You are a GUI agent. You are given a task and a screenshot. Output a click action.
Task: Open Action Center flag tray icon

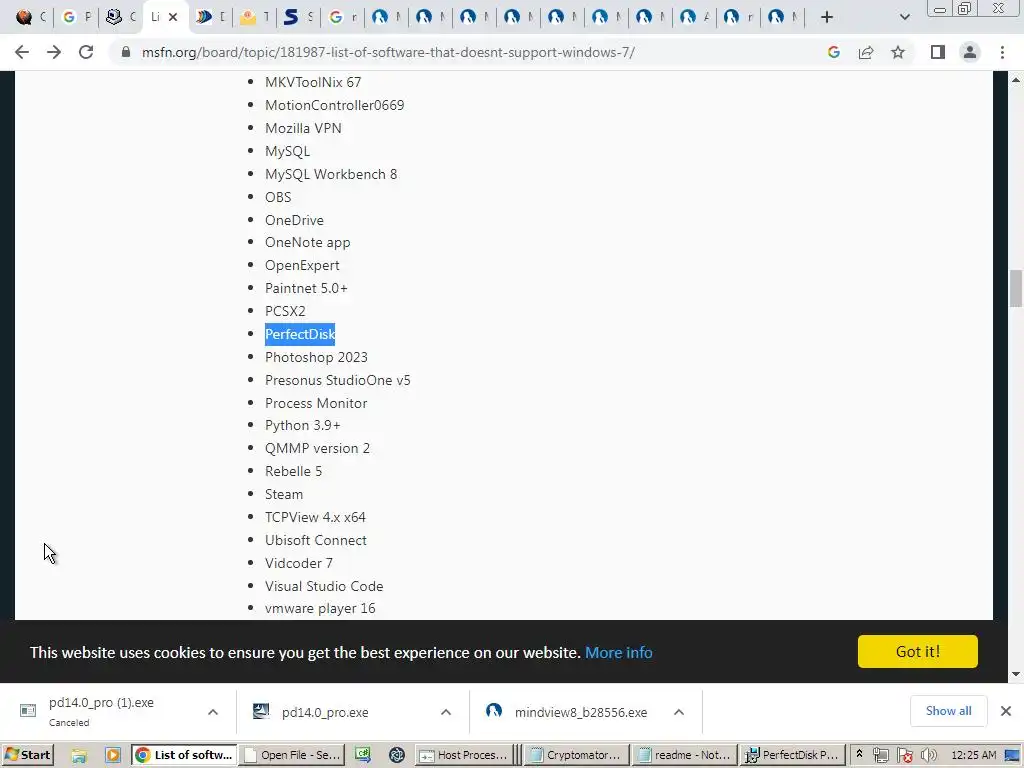(904, 756)
